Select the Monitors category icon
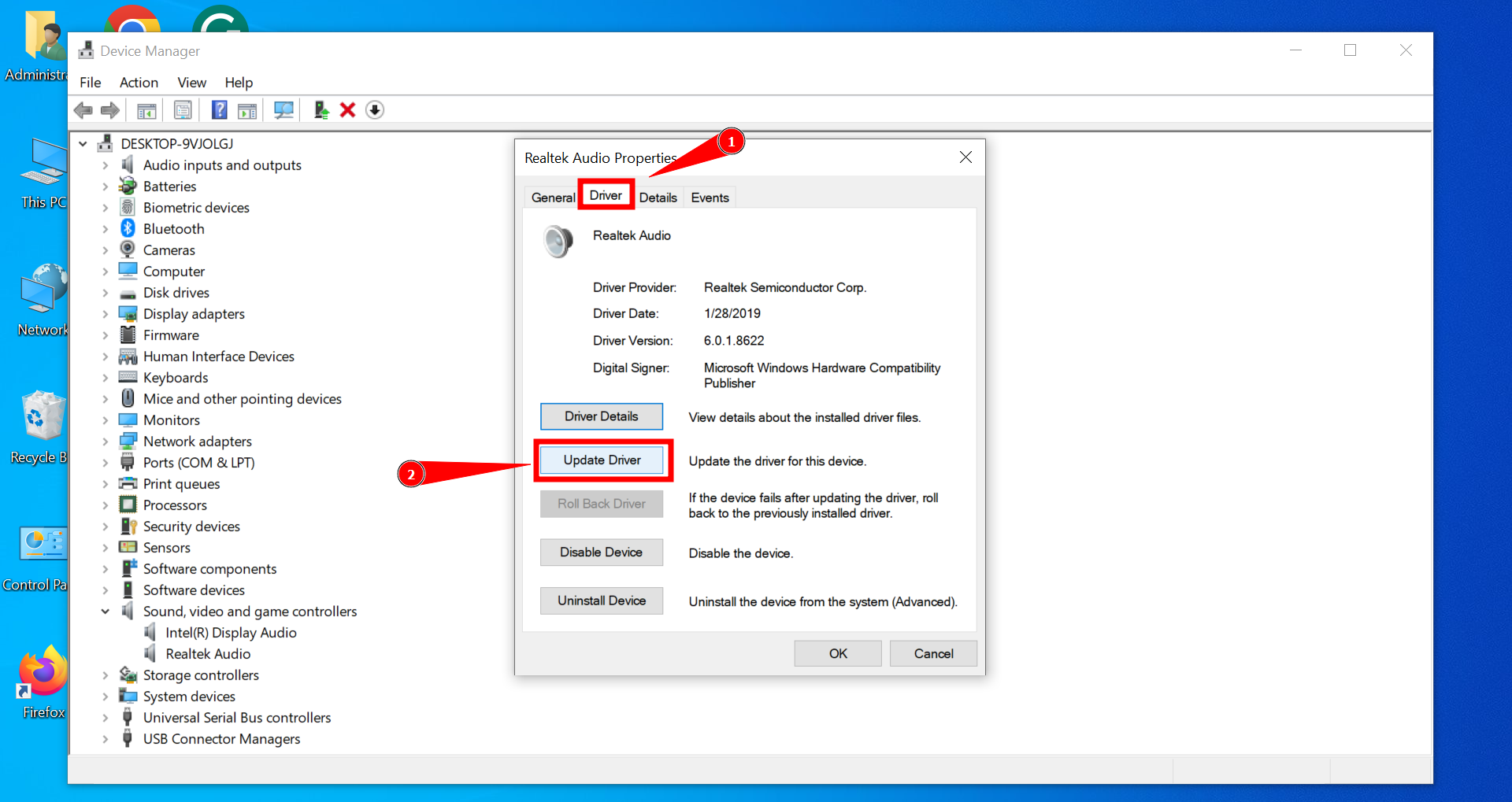1512x802 pixels. coord(128,419)
